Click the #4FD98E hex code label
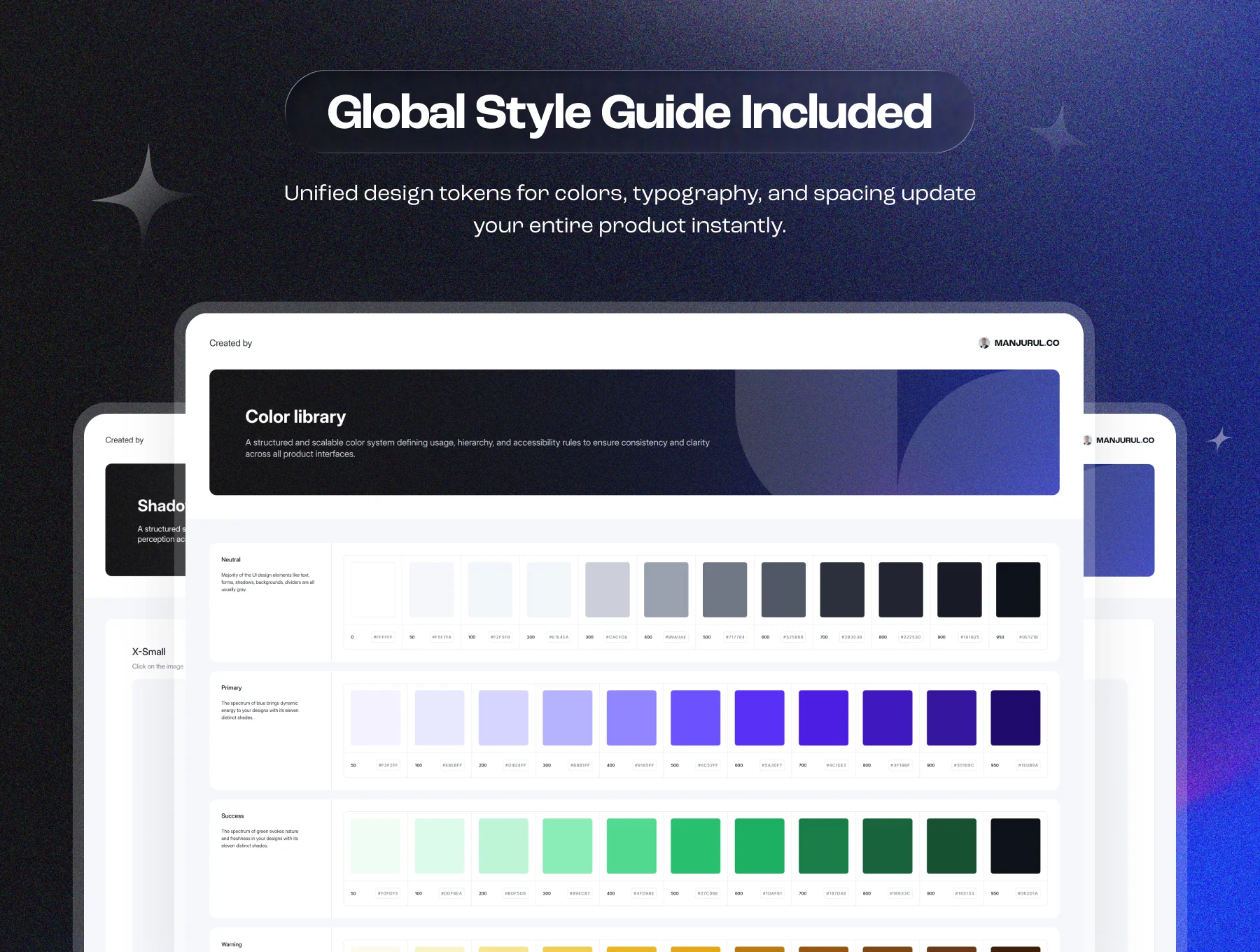Viewport: 1260px width, 952px height. pos(644,893)
